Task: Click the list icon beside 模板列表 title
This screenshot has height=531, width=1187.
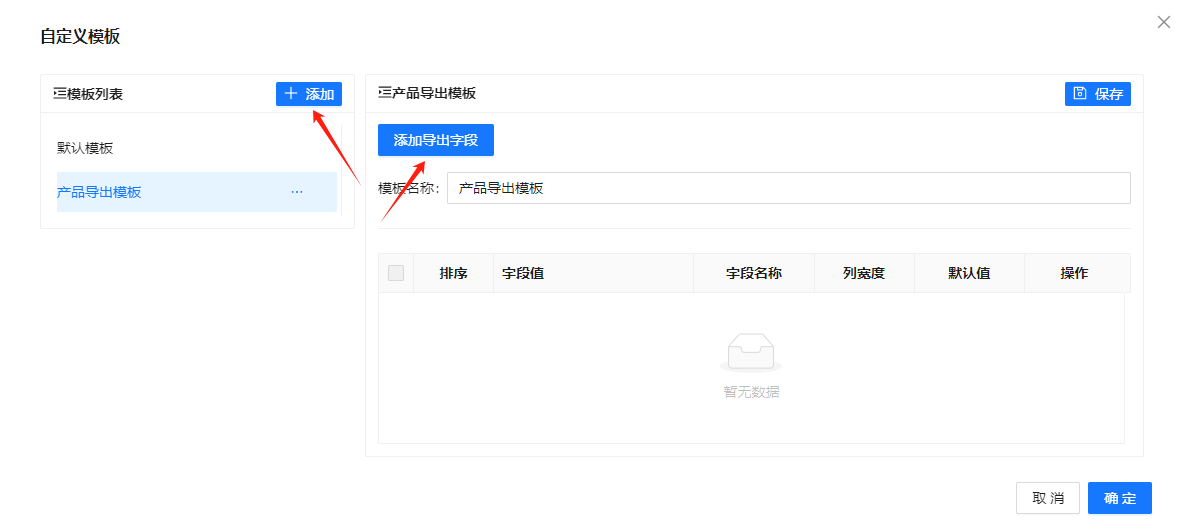Action: coord(59,94)
